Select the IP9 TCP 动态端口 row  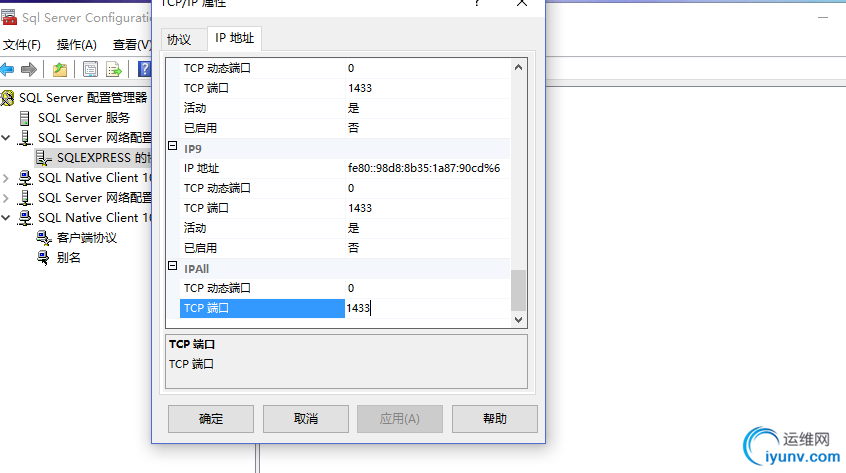pos(345,188)
